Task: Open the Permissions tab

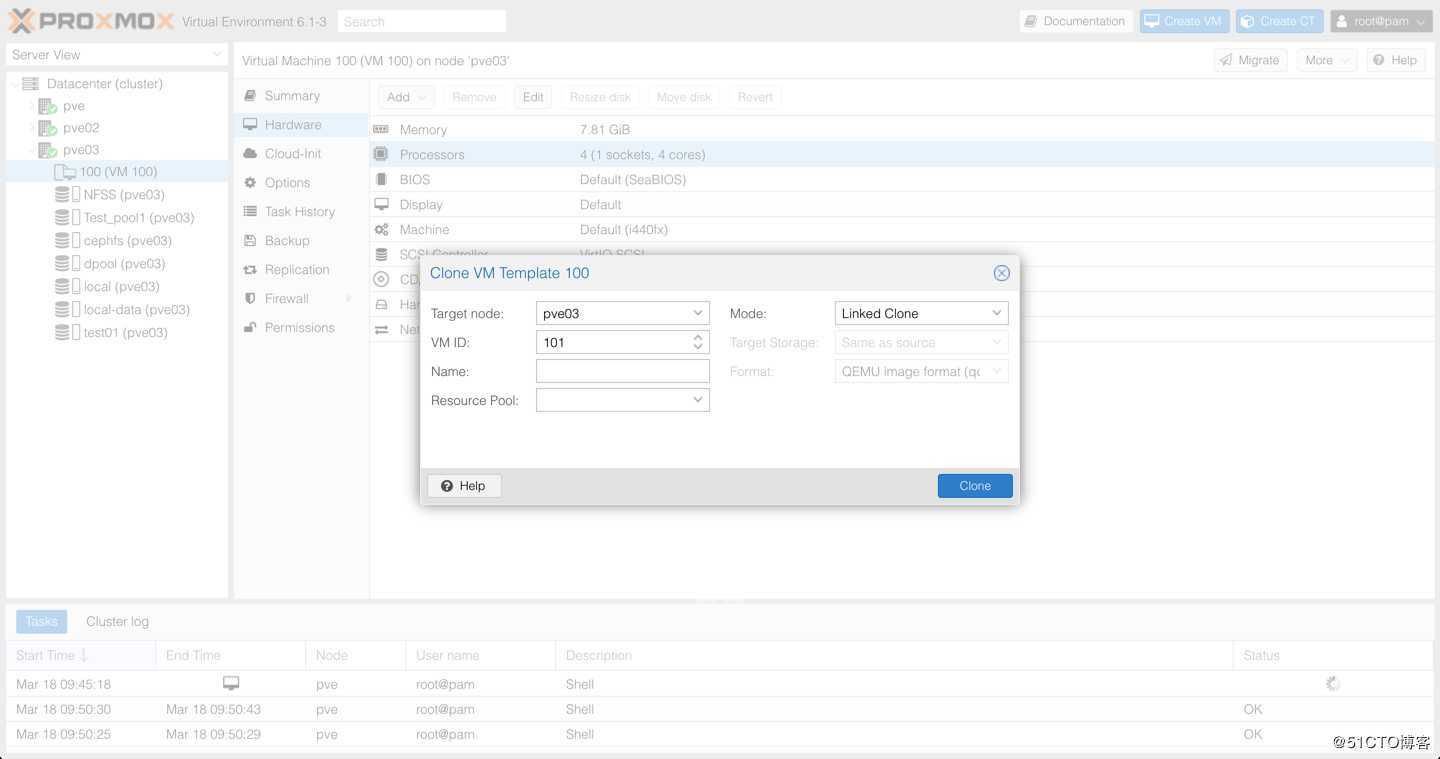Action: pyautogui.click(x=300, y=328)
